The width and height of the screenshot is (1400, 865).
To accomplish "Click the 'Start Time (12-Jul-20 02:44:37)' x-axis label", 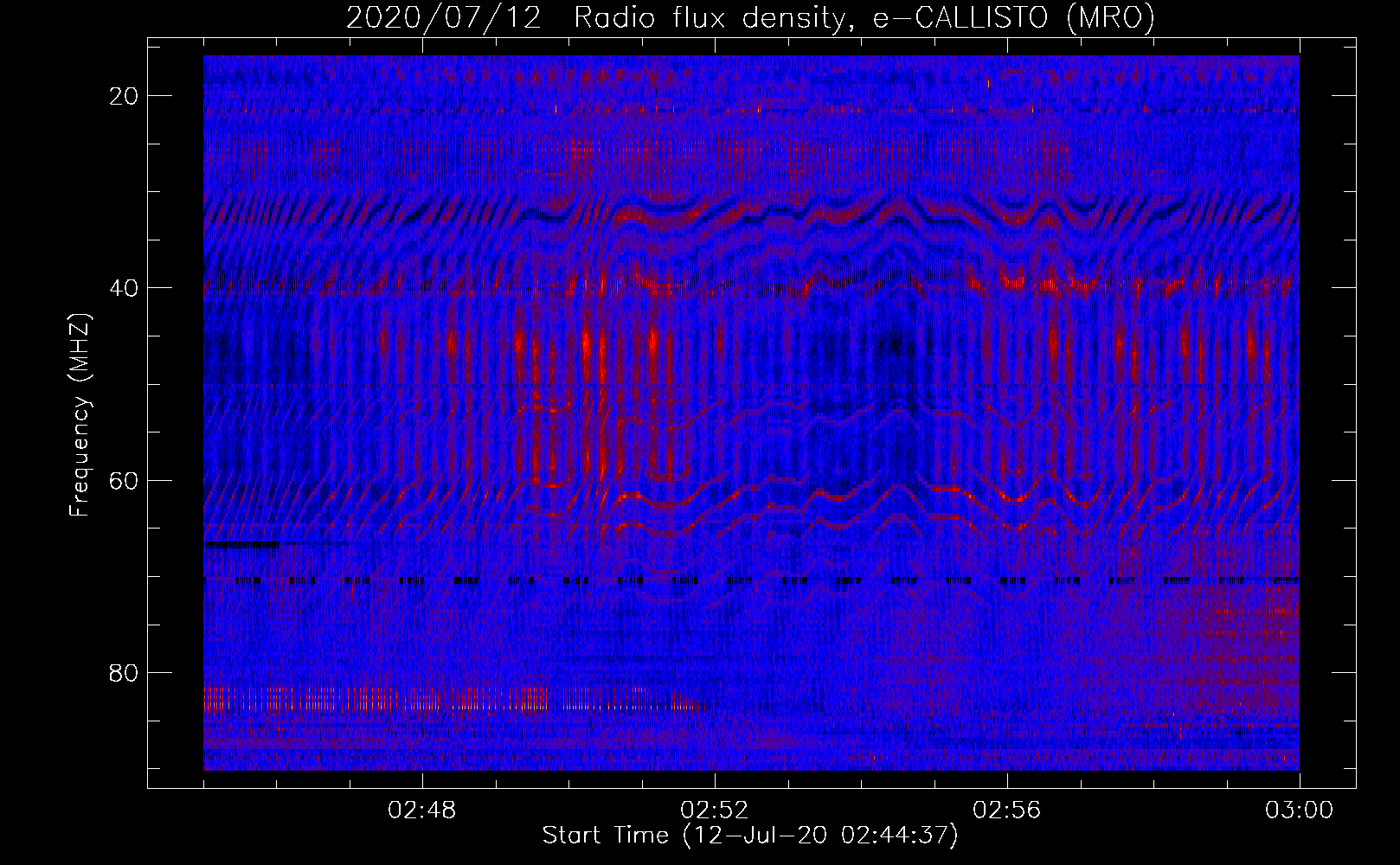I will [x=750, y=836].
